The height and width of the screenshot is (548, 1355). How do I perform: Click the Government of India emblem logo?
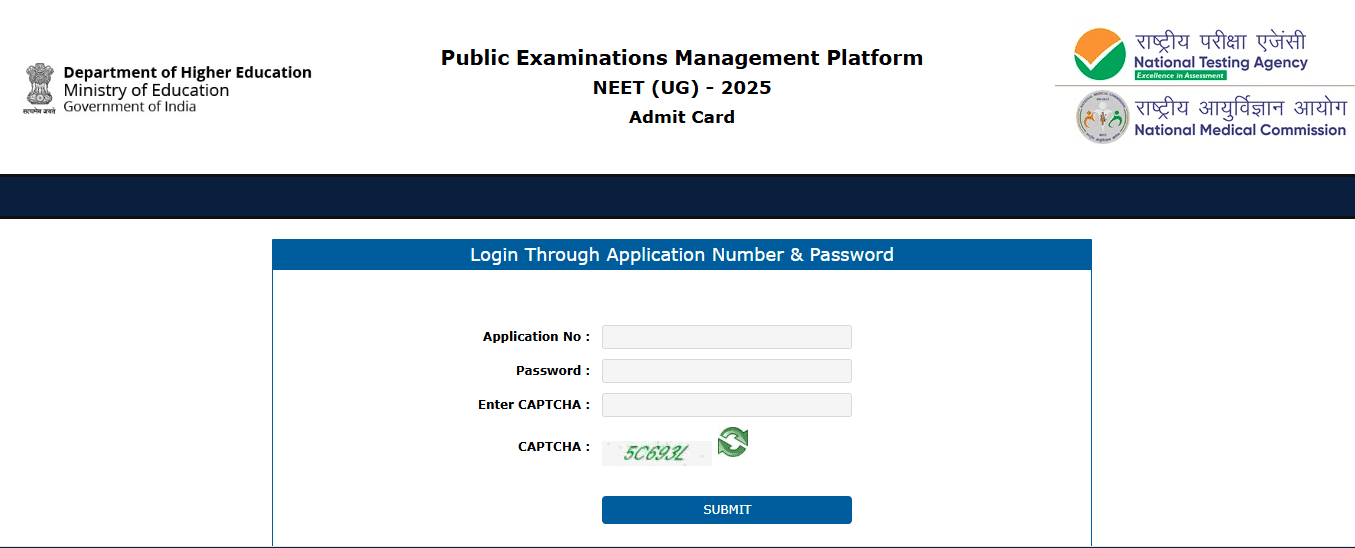(x=40, y=89)
